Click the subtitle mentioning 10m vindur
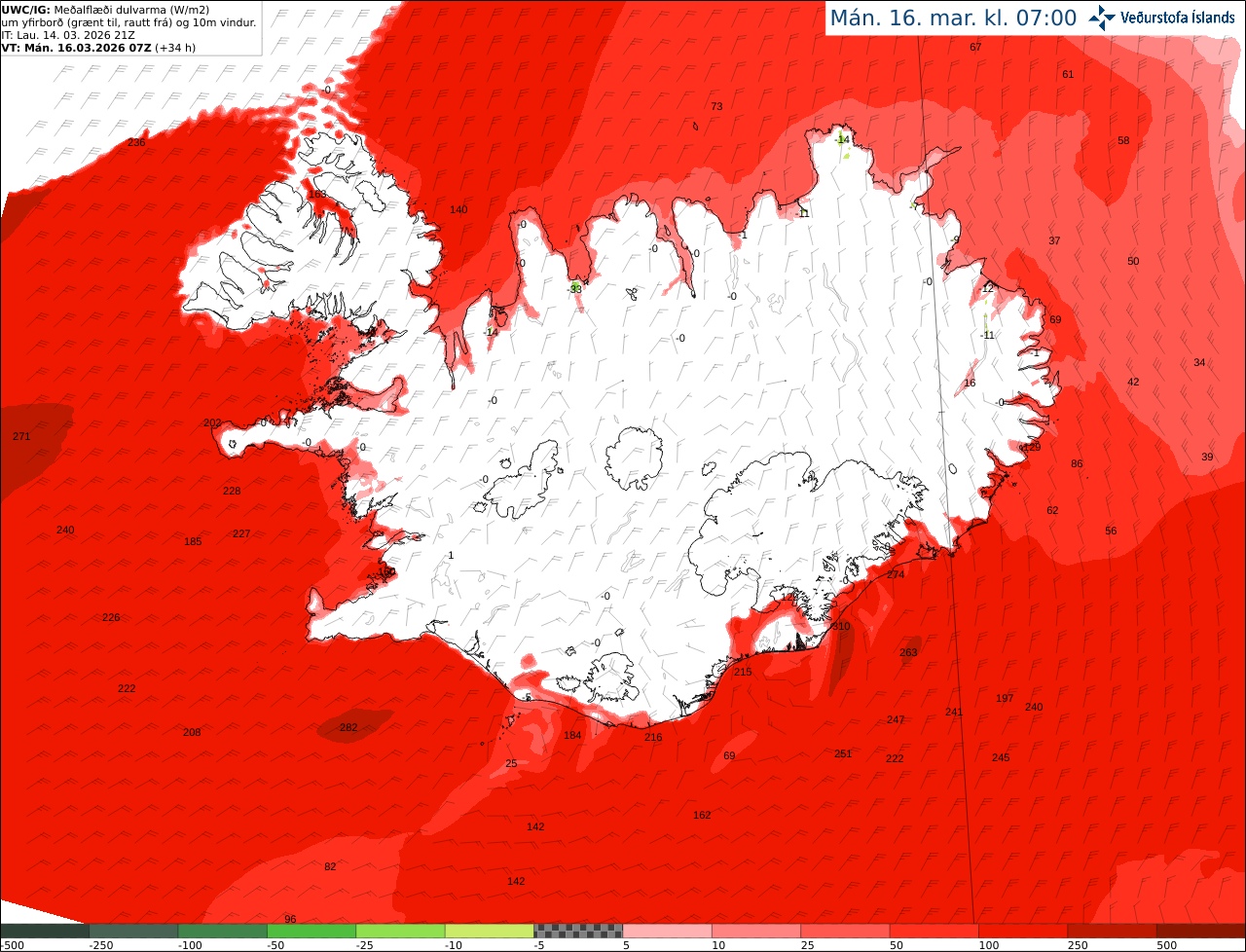1246x952 pixels. click(x=128, y=21)
